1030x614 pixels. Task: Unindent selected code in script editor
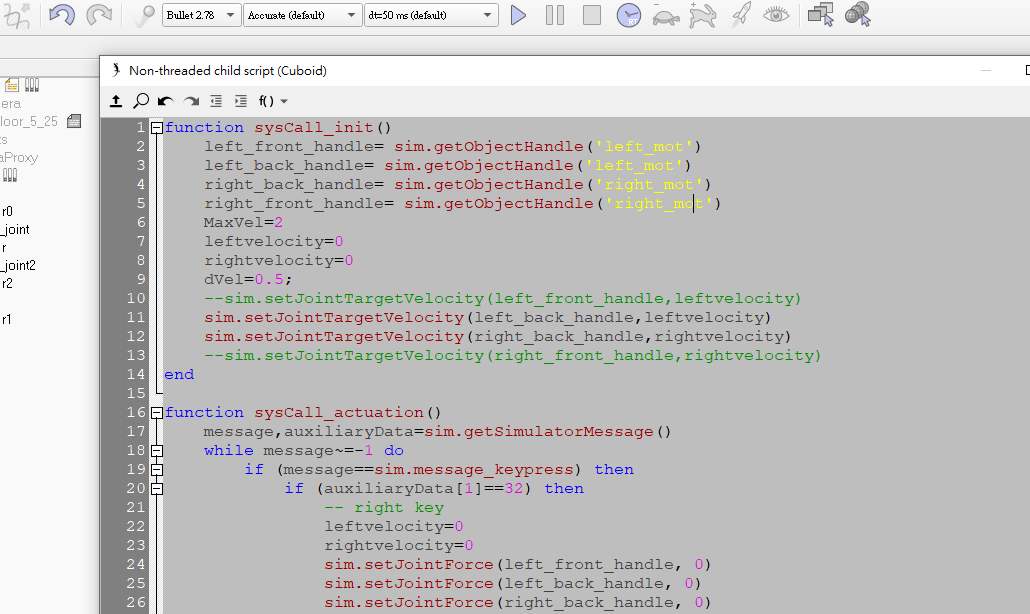pos(216,101)
